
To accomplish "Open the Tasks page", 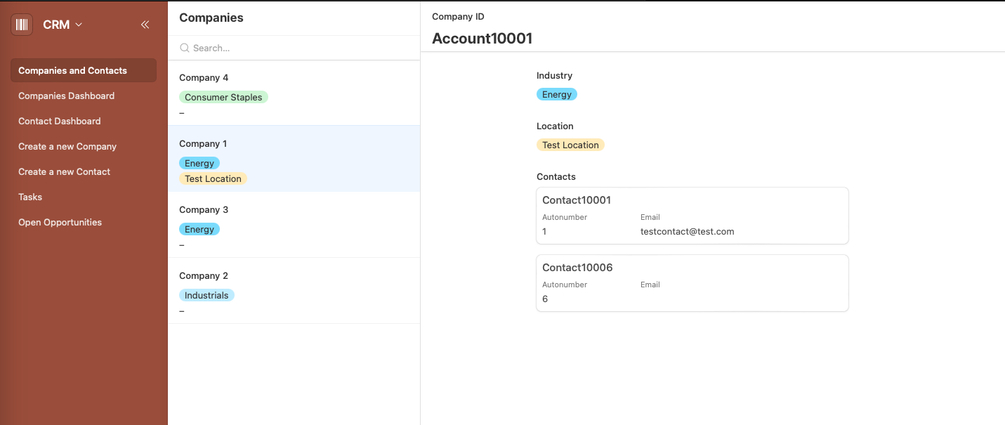I will click(x=30, y=197).
